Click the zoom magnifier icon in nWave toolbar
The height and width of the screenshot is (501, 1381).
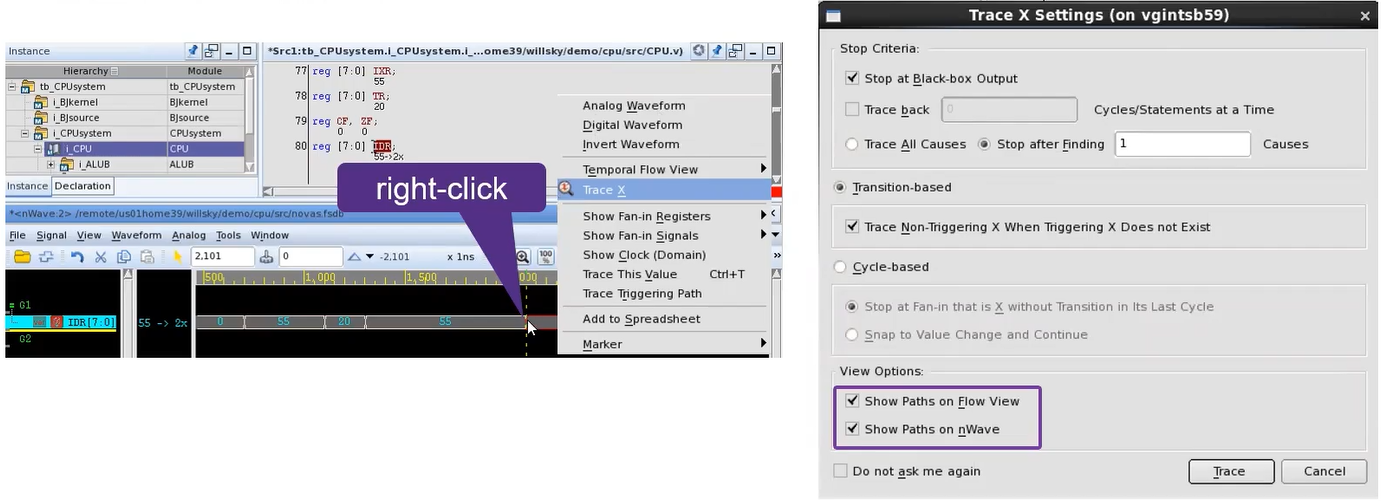[523, 257]
